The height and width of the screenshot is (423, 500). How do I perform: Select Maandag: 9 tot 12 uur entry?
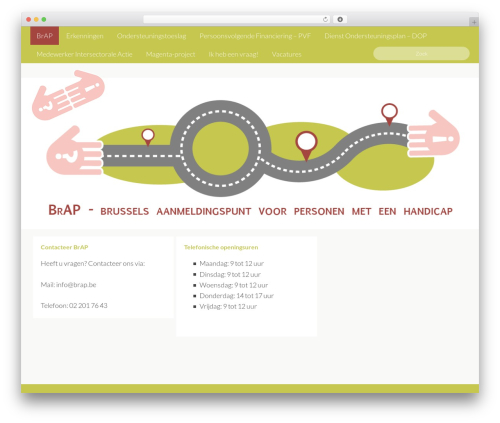tap(231, 263)
